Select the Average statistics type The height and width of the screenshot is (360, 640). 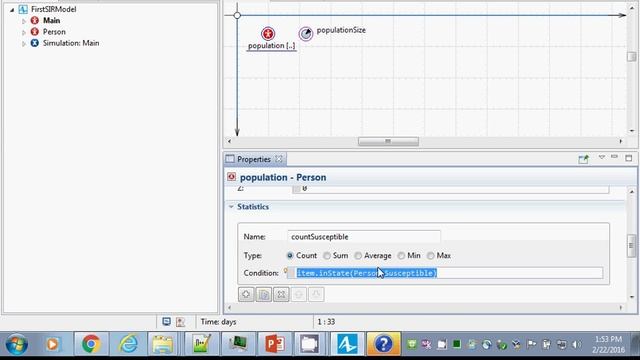tap(358, 256)
